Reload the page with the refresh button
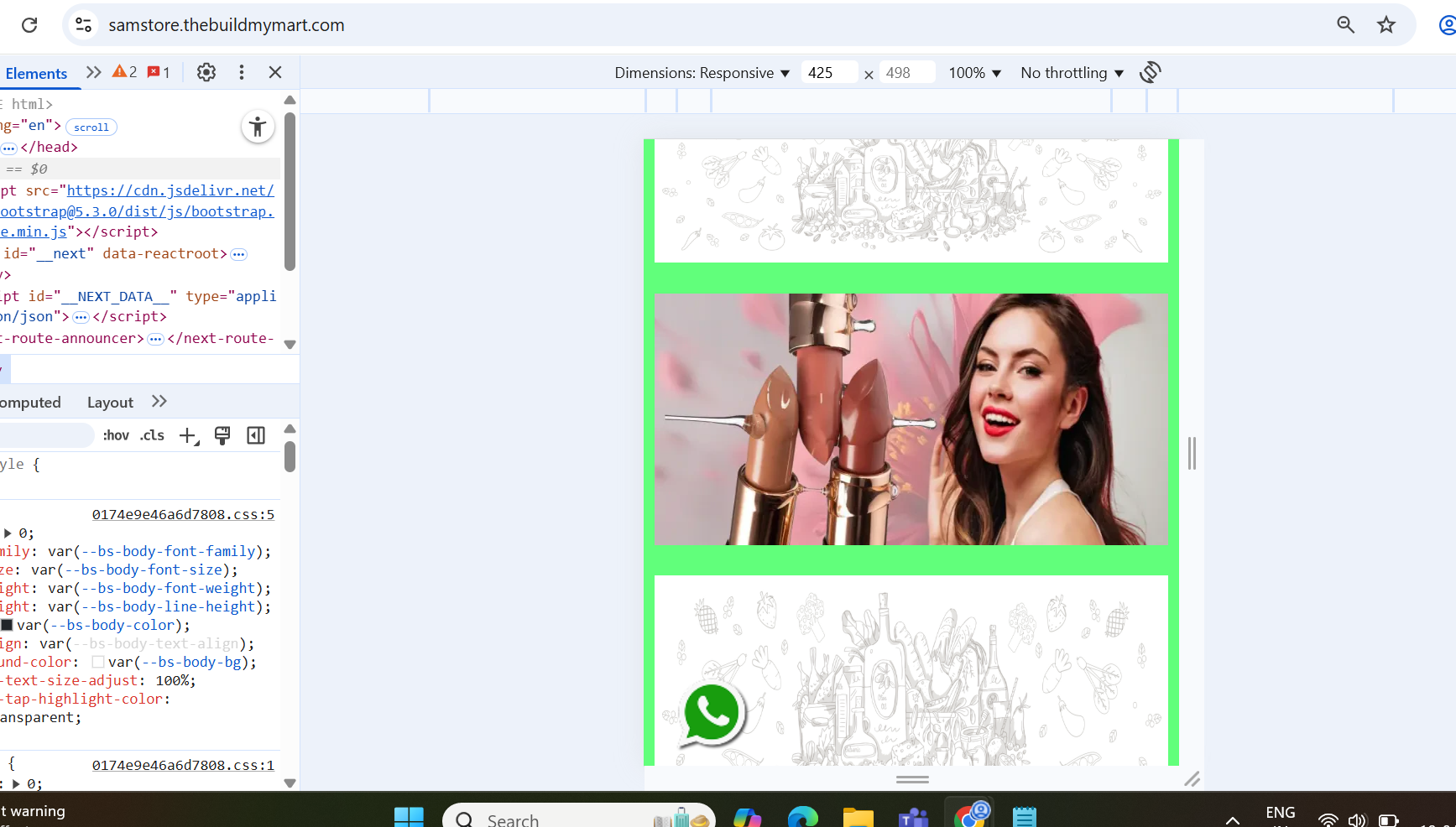The height and width of the screenshot is (827, 1456). coord(29,25)
